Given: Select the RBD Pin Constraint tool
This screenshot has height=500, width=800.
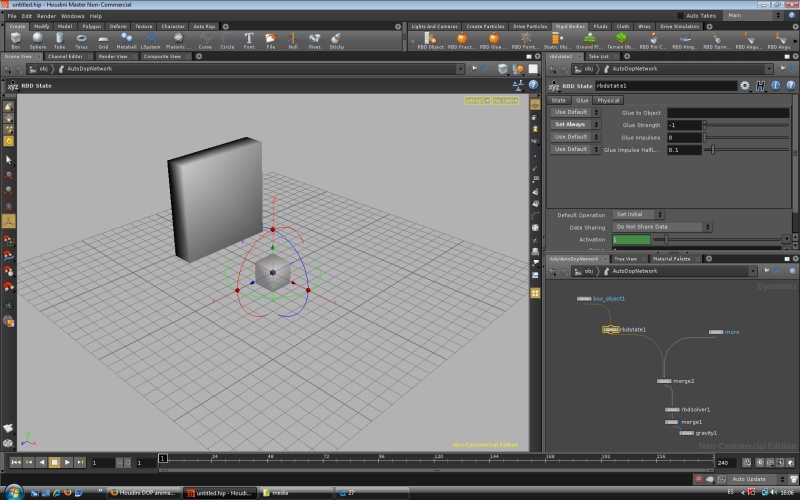Looking at the screenshot, I should point(653,40).
